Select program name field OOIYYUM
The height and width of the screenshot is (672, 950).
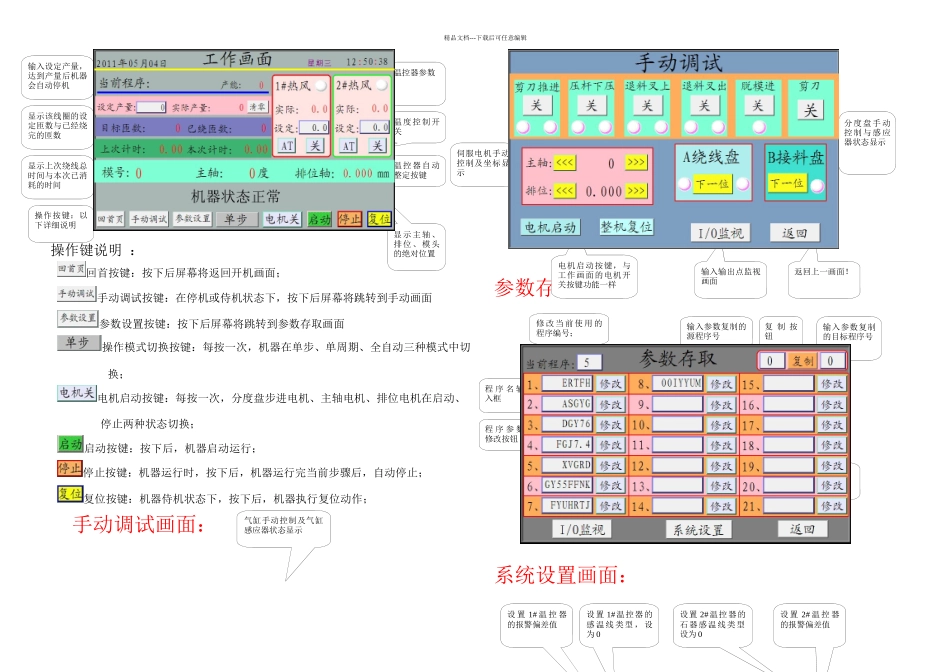point(677,383)
